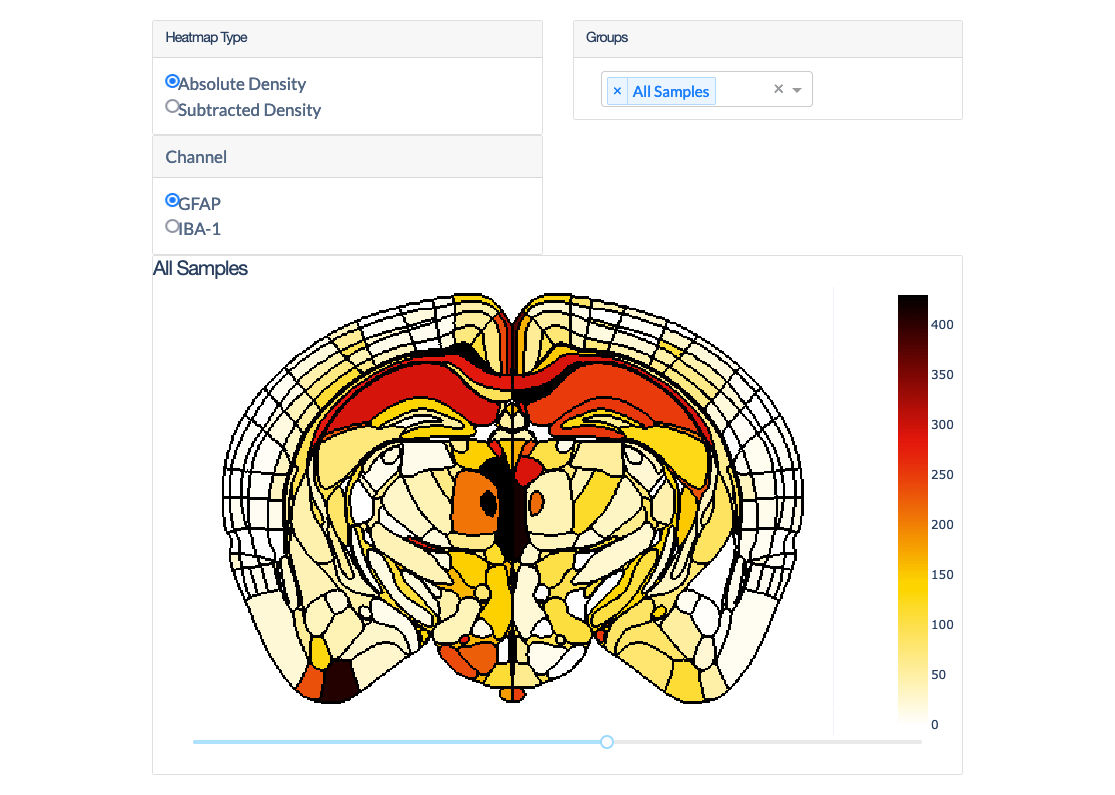Image resolution: width=1115 pixels, height=795 pixels.
Task: Click the "All Samples" heatmap title
Action: (200, 268)
